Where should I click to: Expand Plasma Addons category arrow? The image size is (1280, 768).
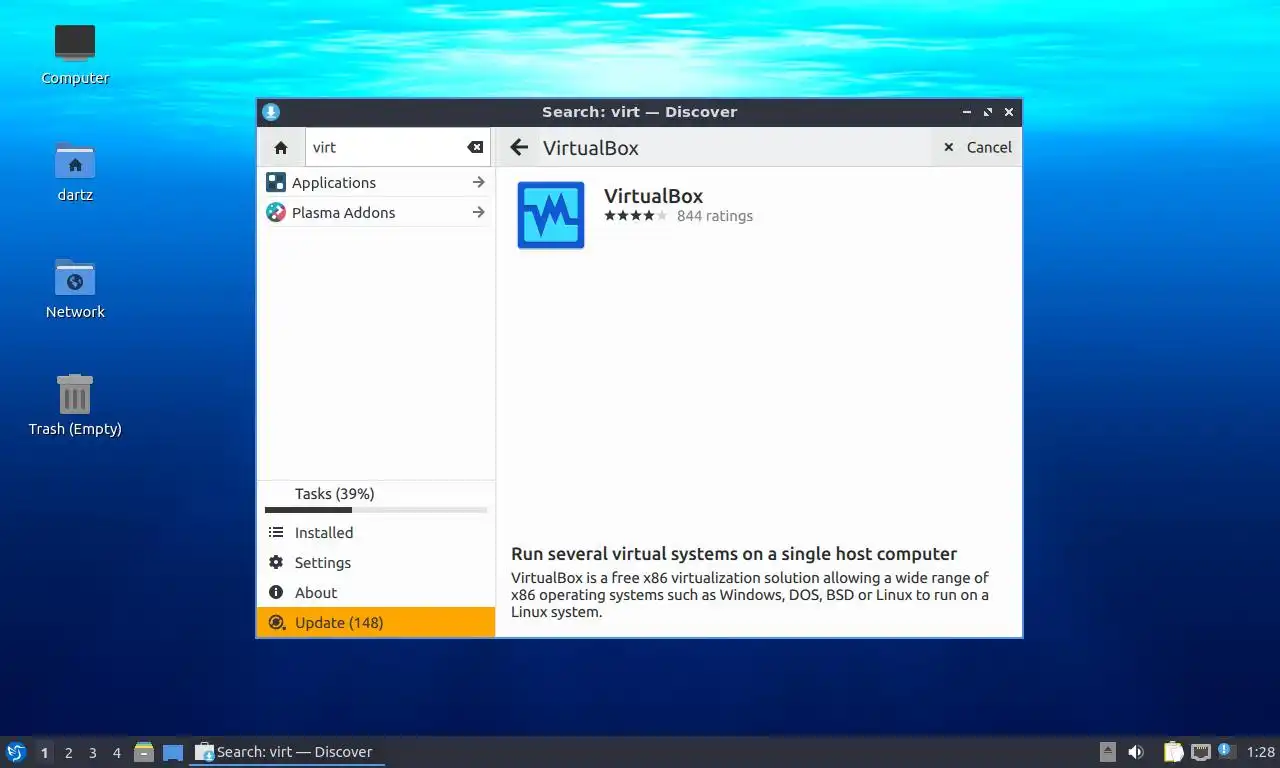pos(478,212)
